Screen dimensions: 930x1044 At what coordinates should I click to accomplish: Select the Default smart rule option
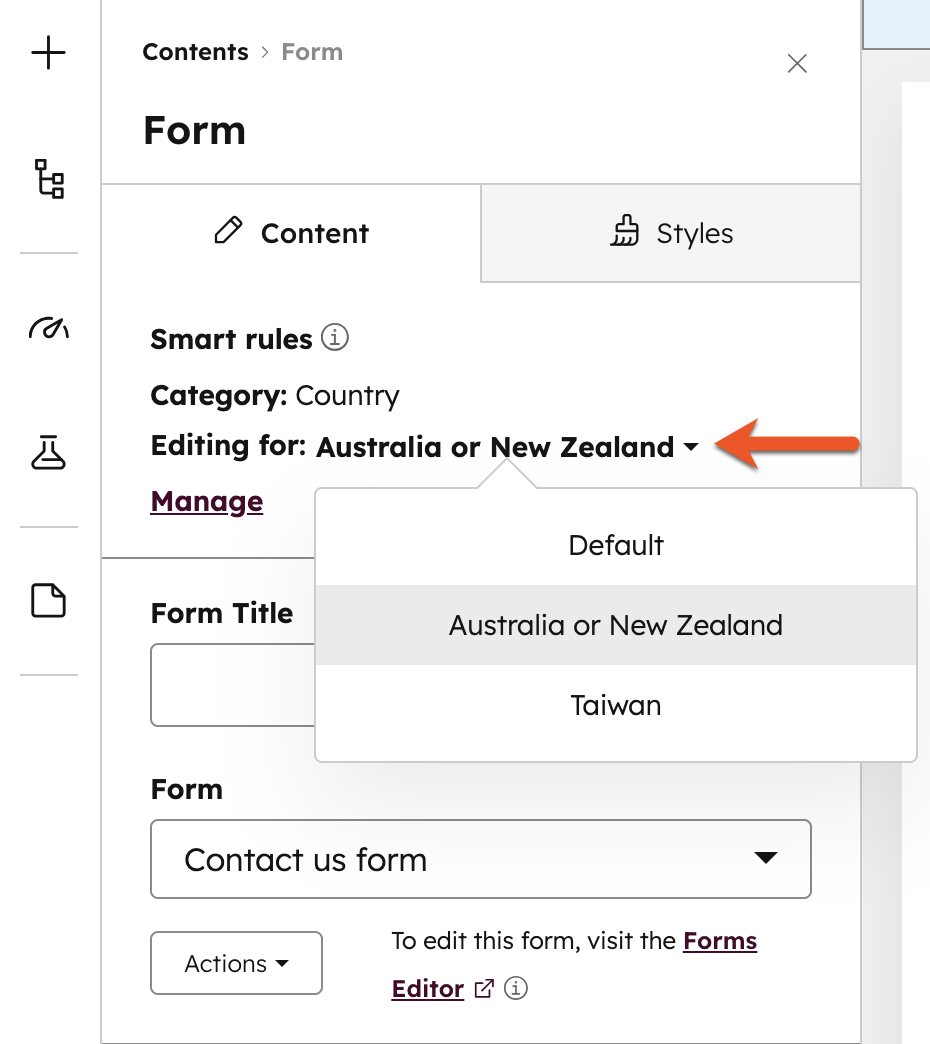point(615,545)
